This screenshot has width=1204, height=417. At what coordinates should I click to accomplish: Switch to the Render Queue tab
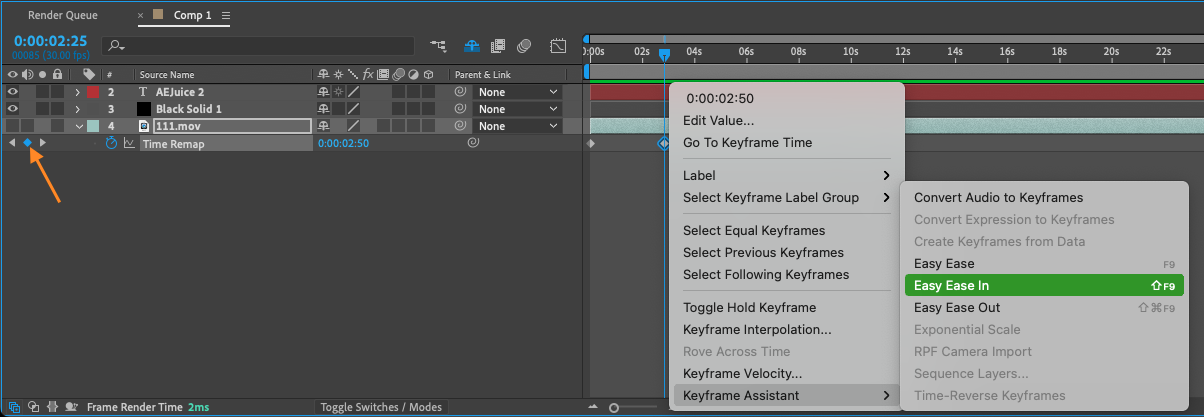point(64,16)
